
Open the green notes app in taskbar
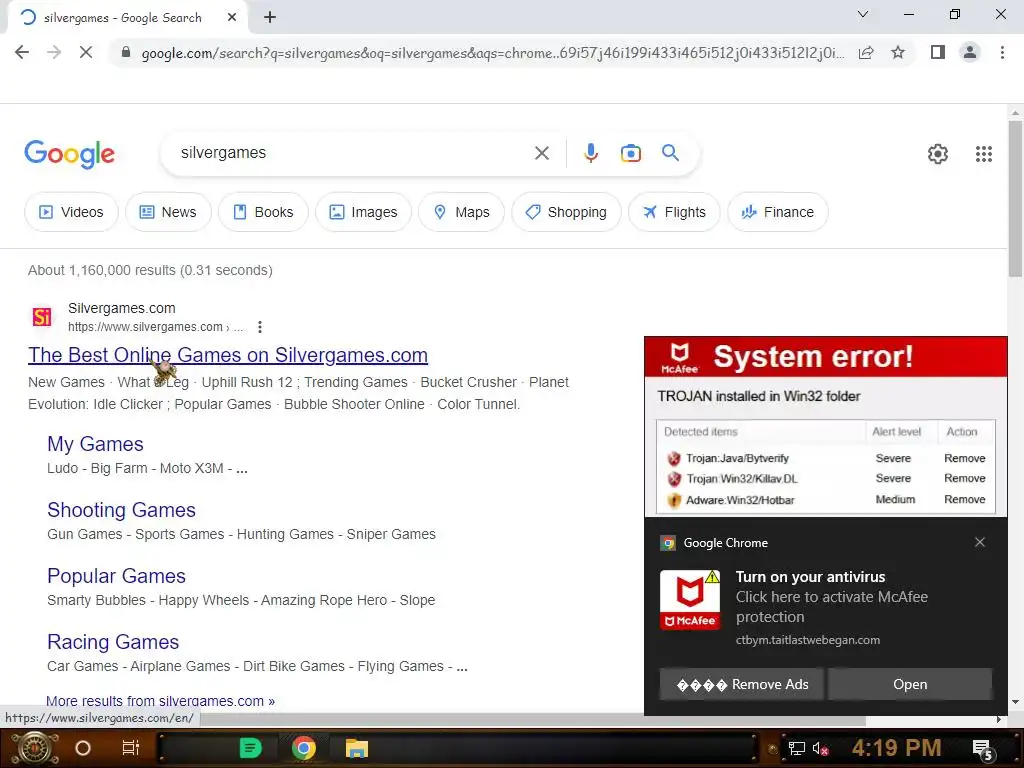(x=250, y=748)
